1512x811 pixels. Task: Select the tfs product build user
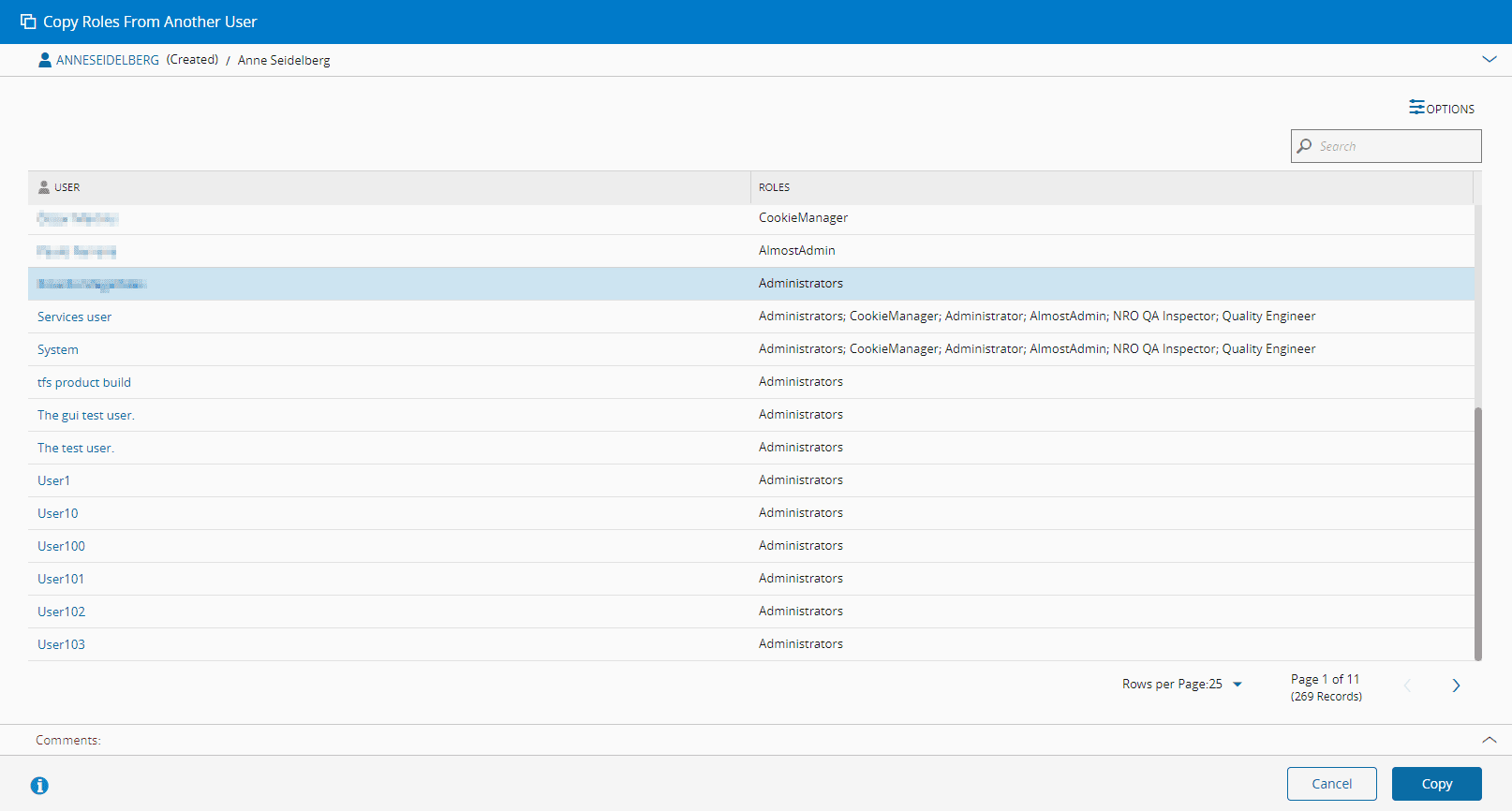click(84, 382)
